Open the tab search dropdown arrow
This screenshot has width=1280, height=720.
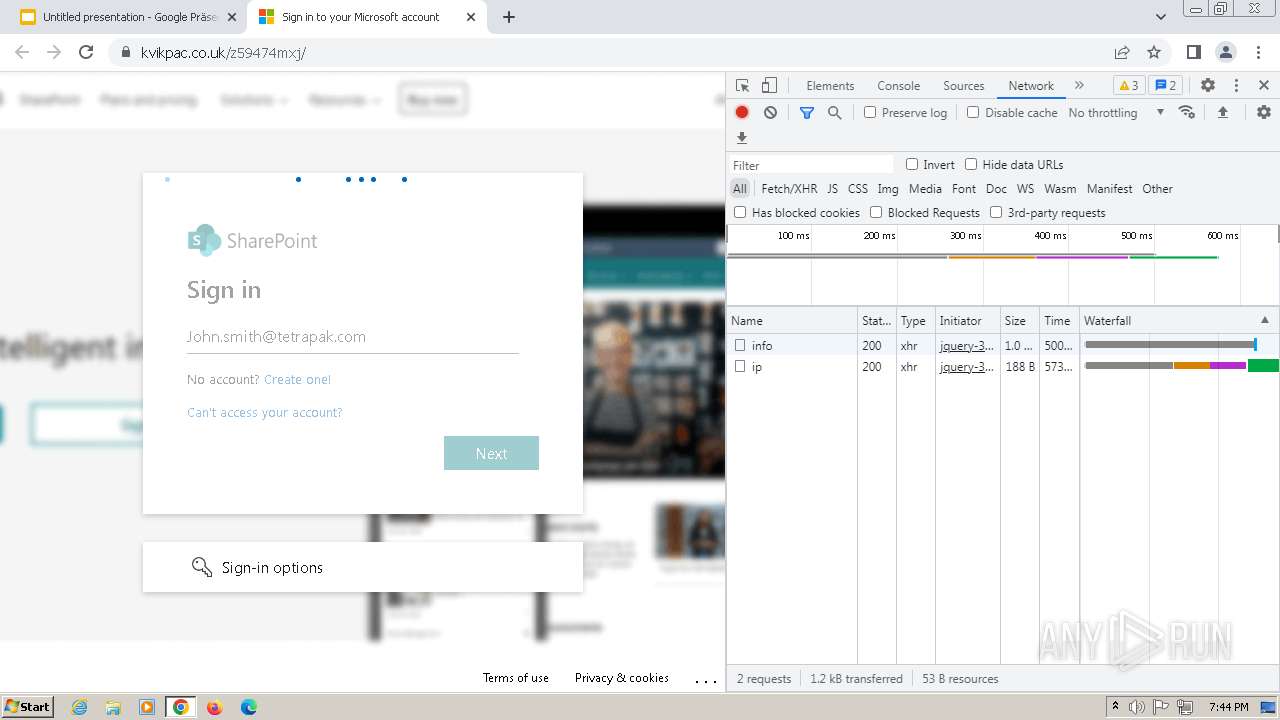(x=1160, y=17)
